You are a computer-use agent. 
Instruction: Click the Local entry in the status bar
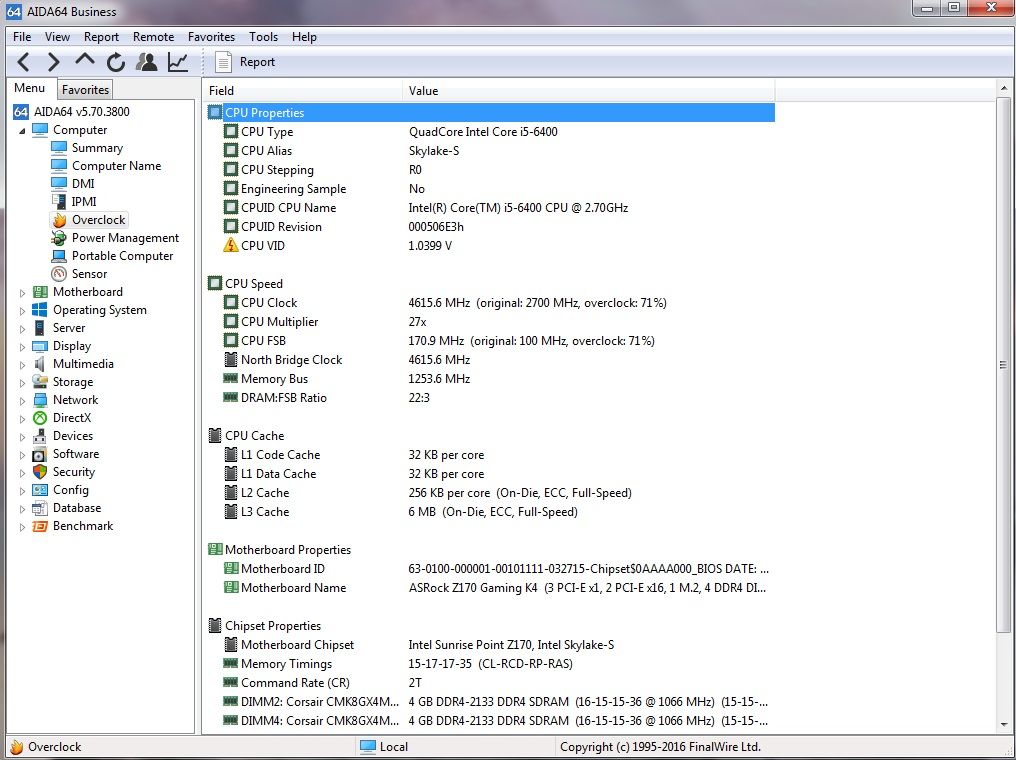384,746
